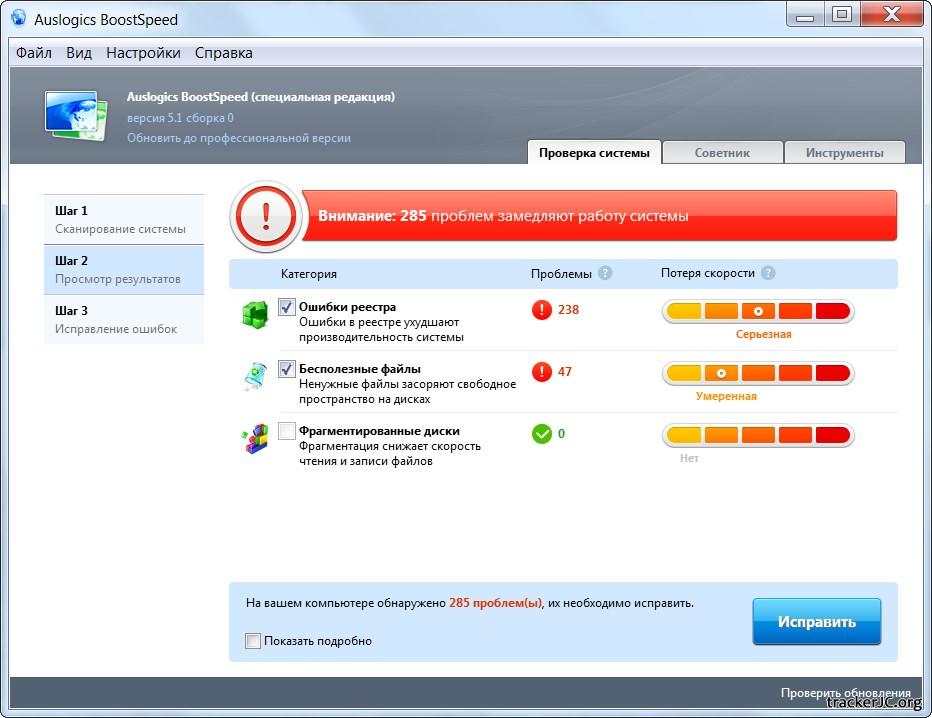Switch to the Советник tab

(722, 153)
